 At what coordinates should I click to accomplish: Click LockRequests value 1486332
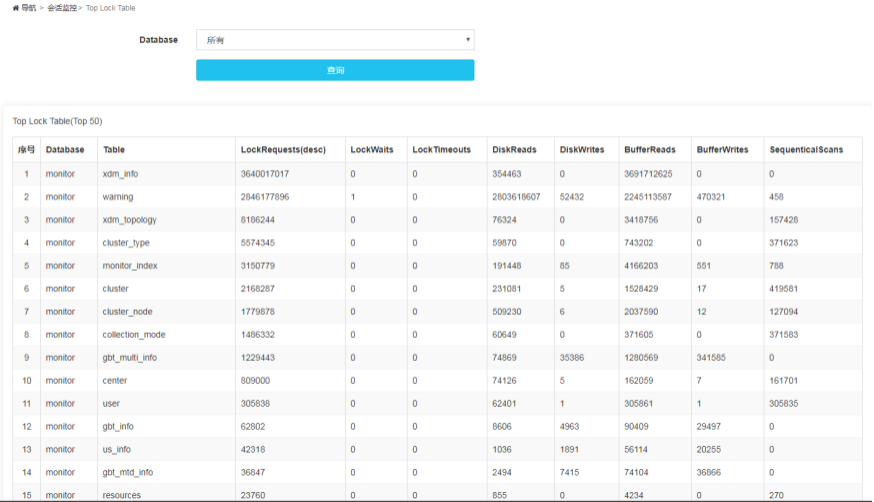pyautogui.click(x=258, y=334)
